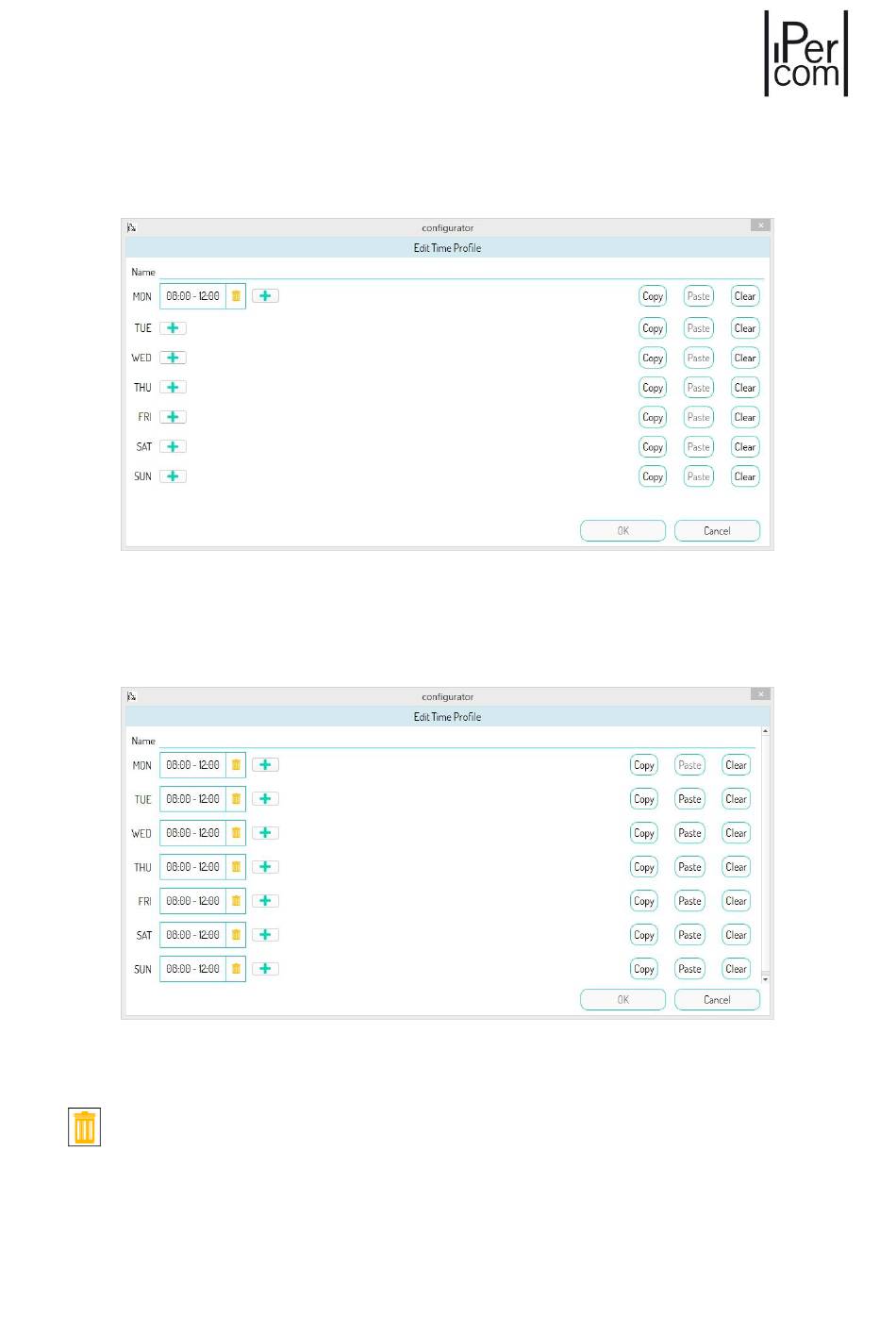Close the lower configurator window

pyautogui.click(x=760, y=694)
